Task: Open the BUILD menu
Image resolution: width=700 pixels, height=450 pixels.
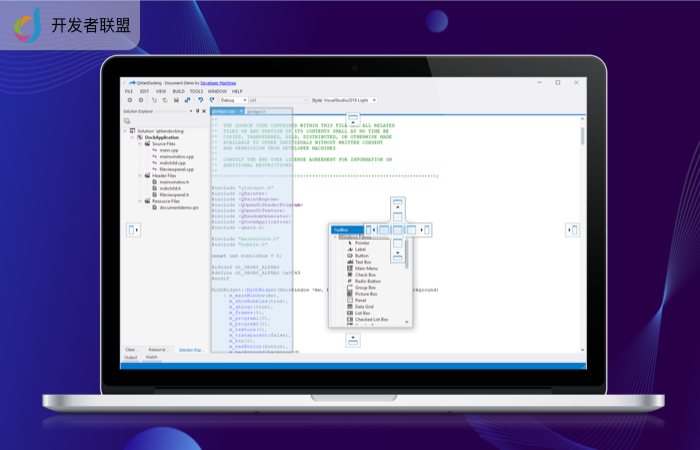Action: (x=177, y=91)
